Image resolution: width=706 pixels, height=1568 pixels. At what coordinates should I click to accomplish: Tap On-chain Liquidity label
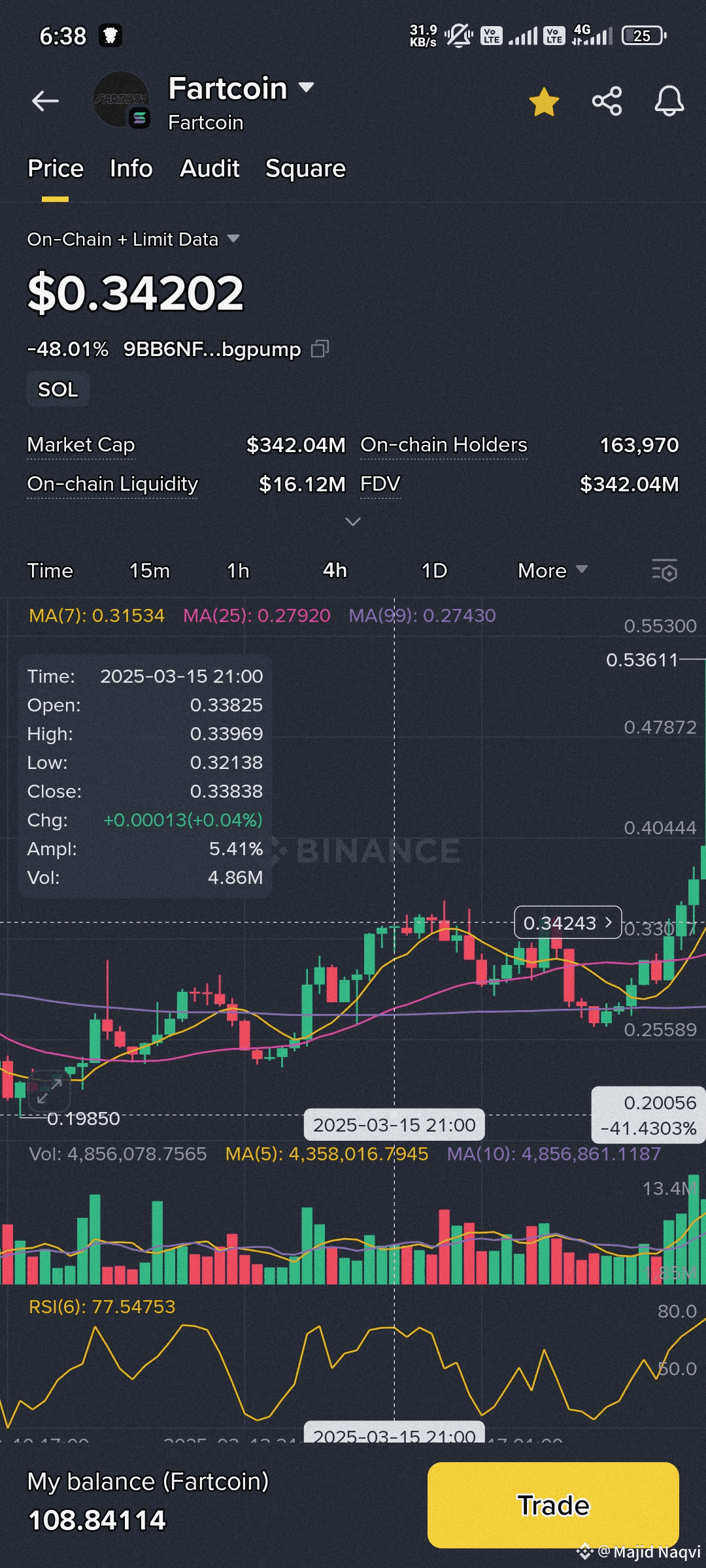(x=112, y=484)
